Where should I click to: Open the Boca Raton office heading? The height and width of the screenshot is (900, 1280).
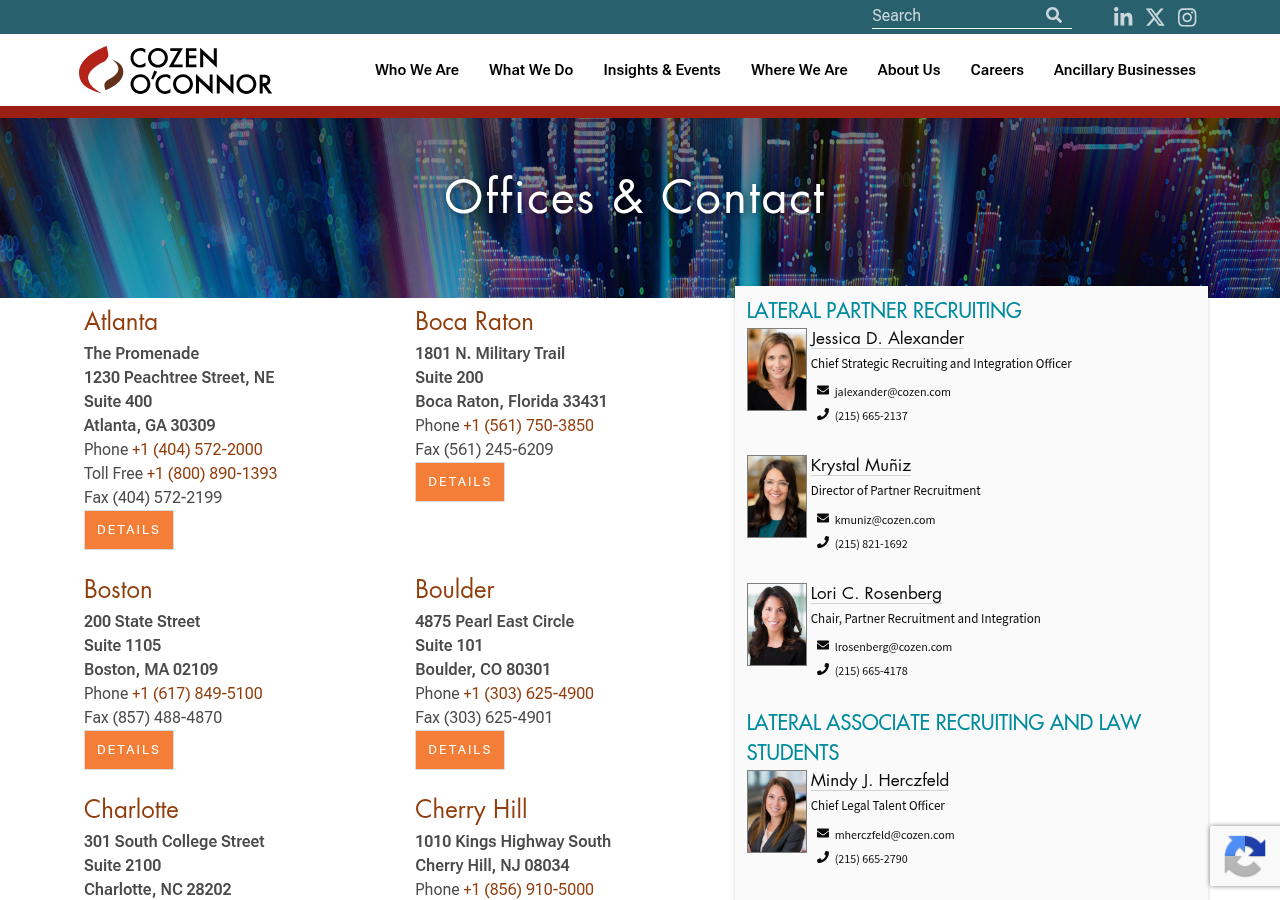coord(474,322)
